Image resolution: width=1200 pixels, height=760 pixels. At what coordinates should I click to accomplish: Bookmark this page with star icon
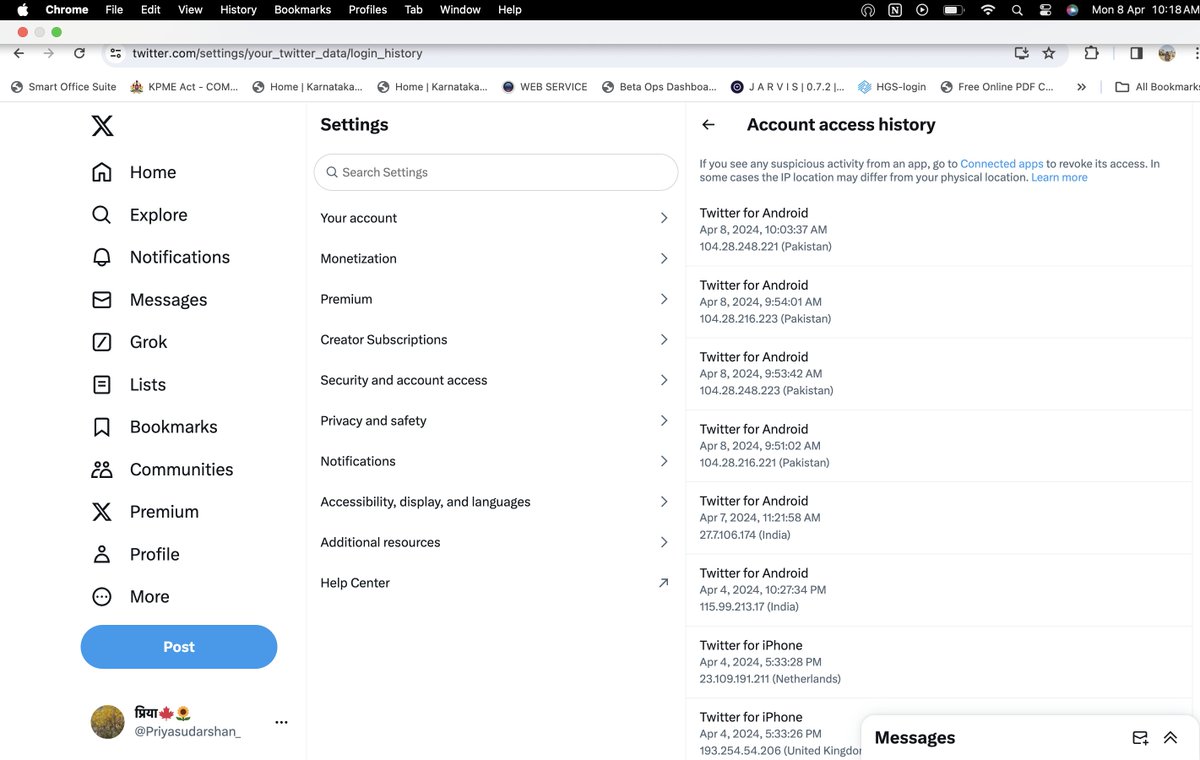1049,53
